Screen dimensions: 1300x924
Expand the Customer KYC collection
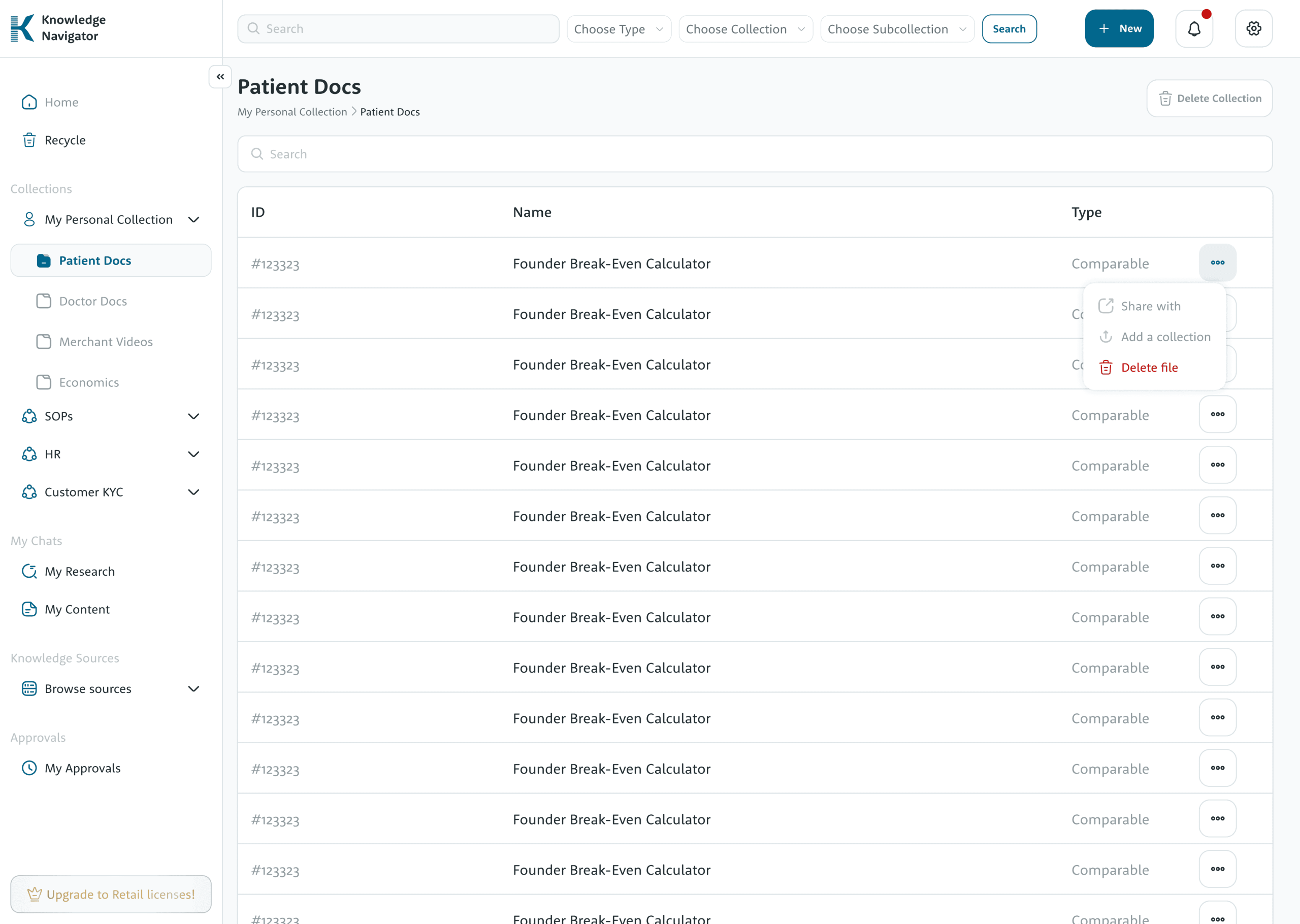point(193,492)
